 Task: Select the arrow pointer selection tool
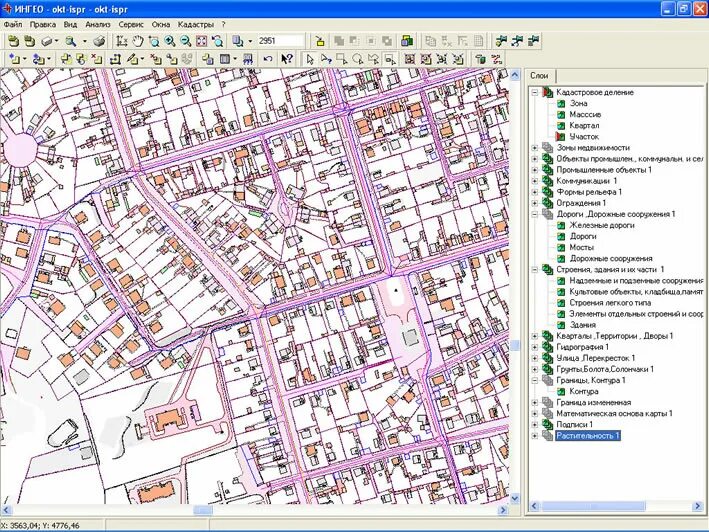tap(310, 59)
